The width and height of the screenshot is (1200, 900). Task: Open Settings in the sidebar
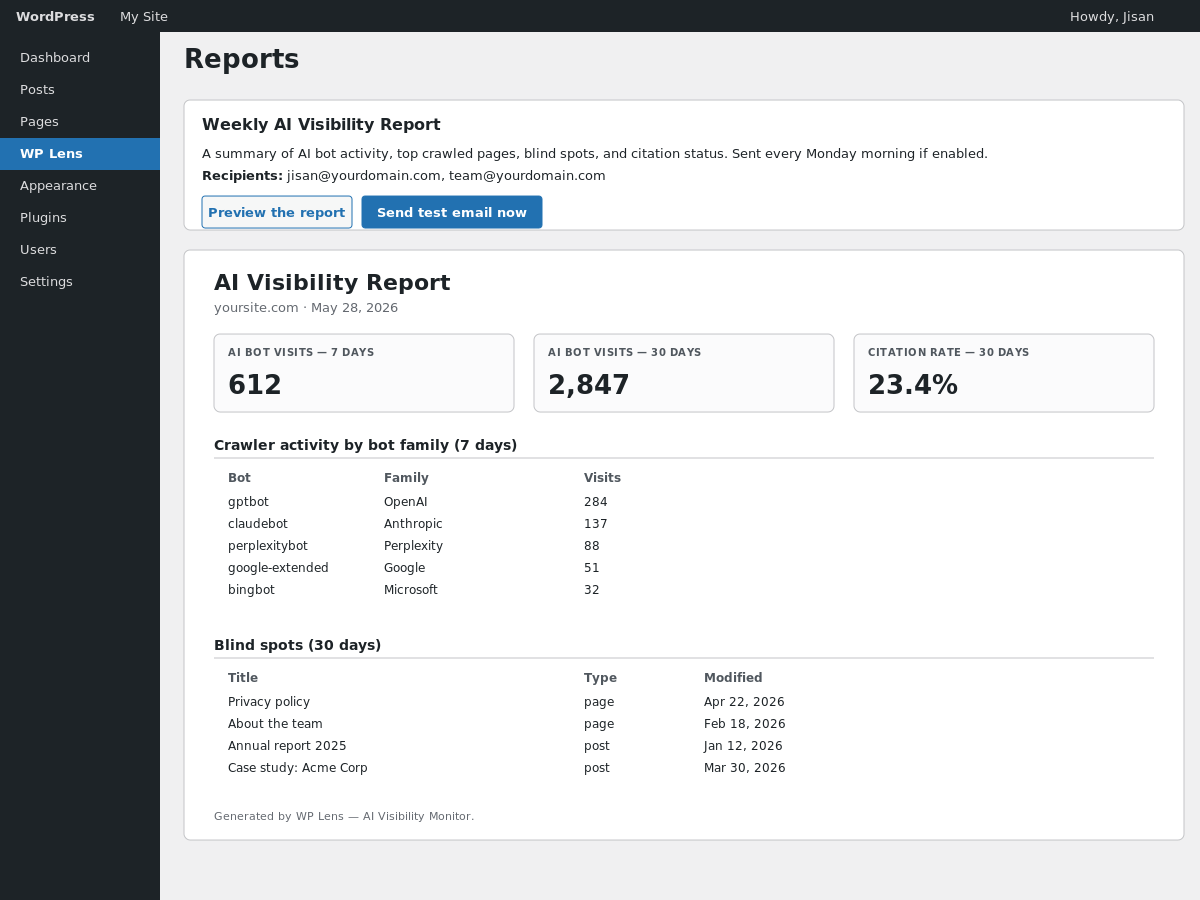point(80,282)
